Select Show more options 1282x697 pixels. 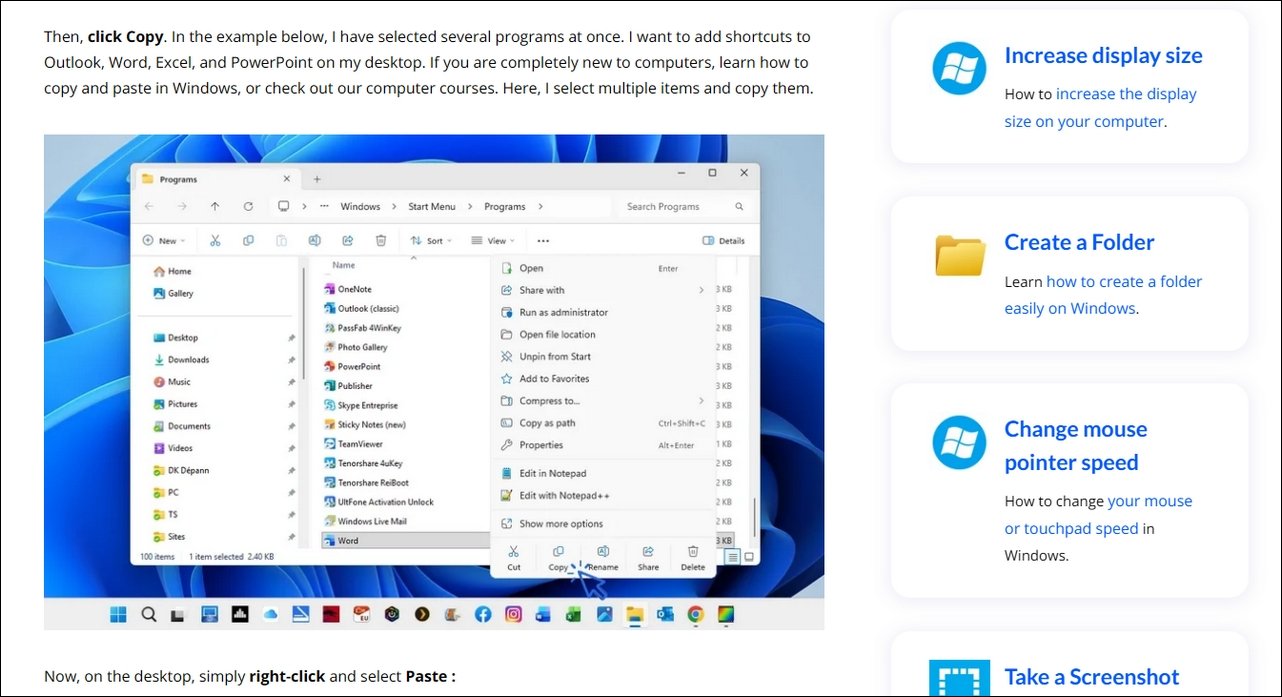pos(603,523)
